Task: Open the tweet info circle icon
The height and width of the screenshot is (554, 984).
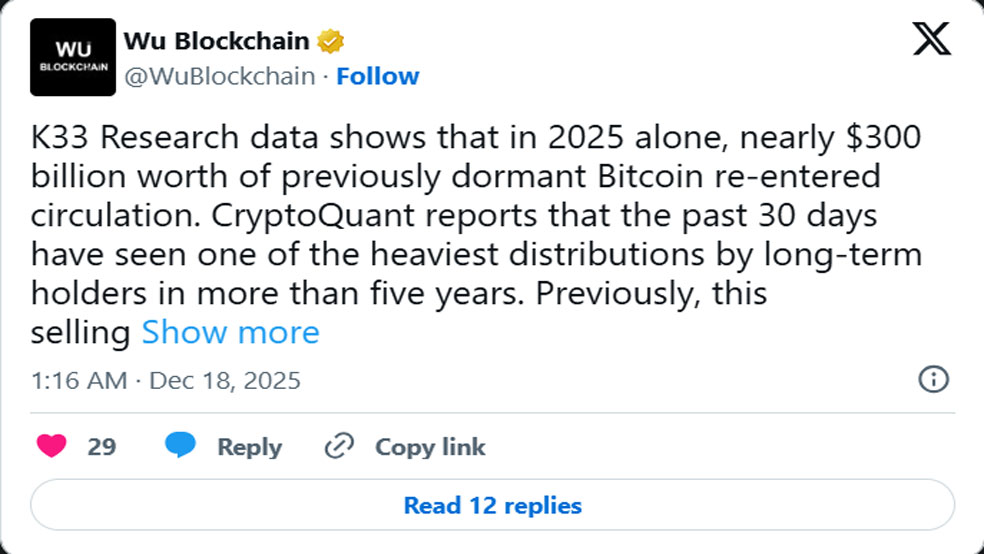Action: 933,380
